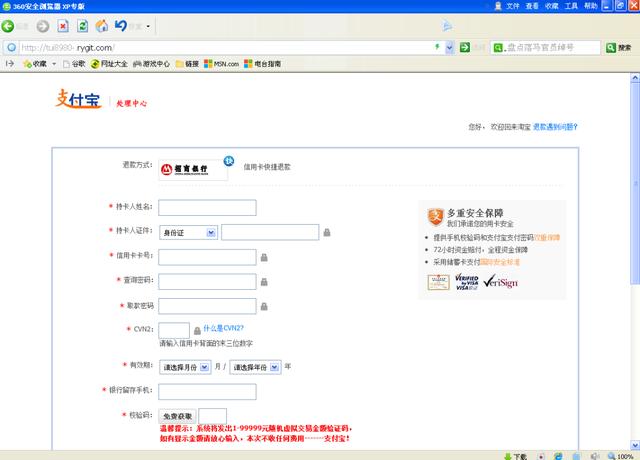The width and height of the screenshot is (640, 460).
Task: Click the bookmarks bar toggle arrow icon
Action: [x=10, y=64]
